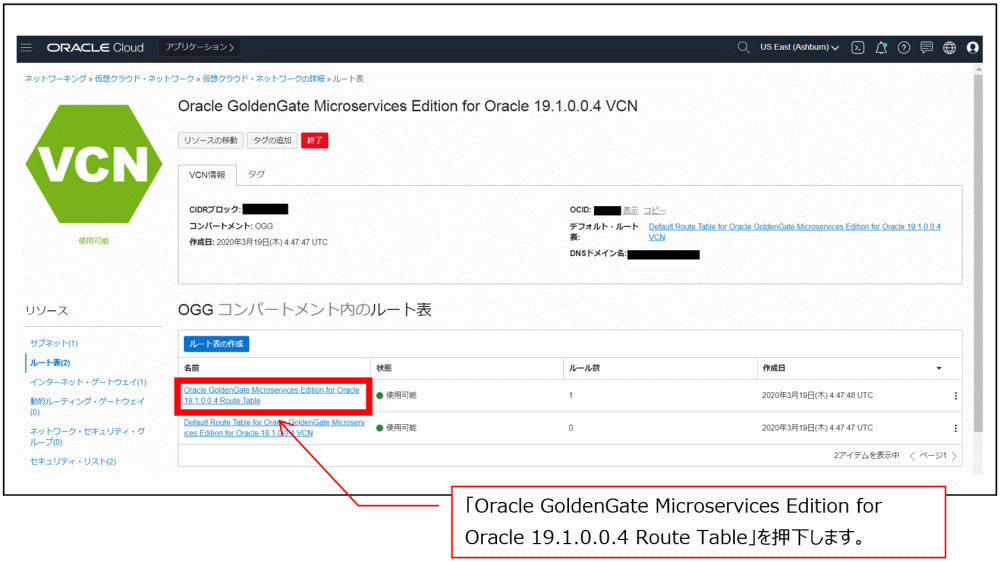Switch to the タグ tab
Image resolution: width=1000 pixels, height=562 pixels.
pyautogui.click(x=256, y=174)
